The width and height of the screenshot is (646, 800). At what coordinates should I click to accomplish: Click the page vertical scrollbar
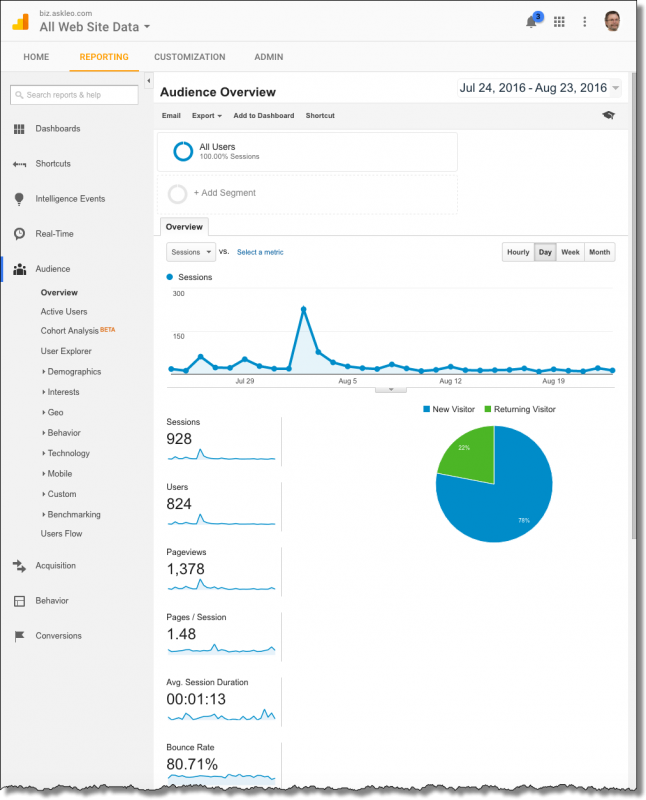click(x=634, y=306)
